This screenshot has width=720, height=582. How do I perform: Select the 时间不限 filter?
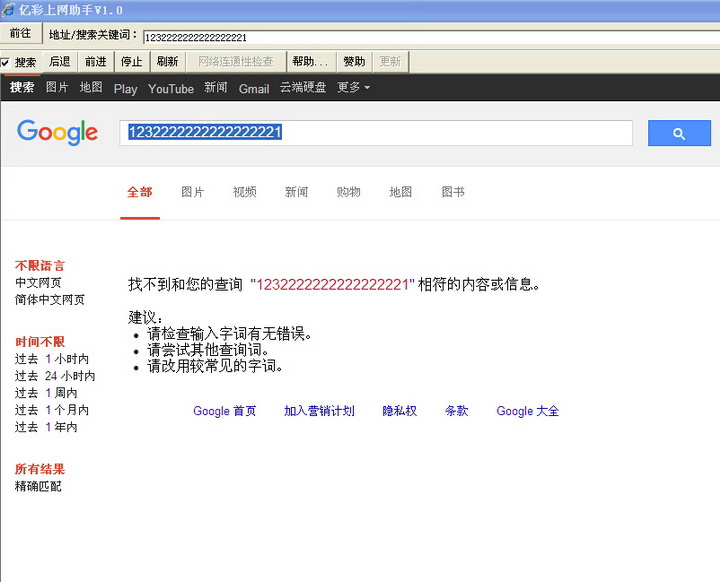click(x=40, y=342)
